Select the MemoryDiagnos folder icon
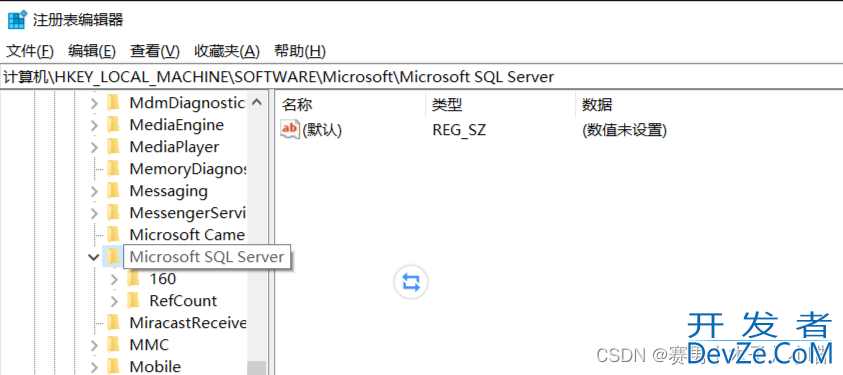Image resolution: width=843 pixels, height=375 pixels. coord(113,169)
